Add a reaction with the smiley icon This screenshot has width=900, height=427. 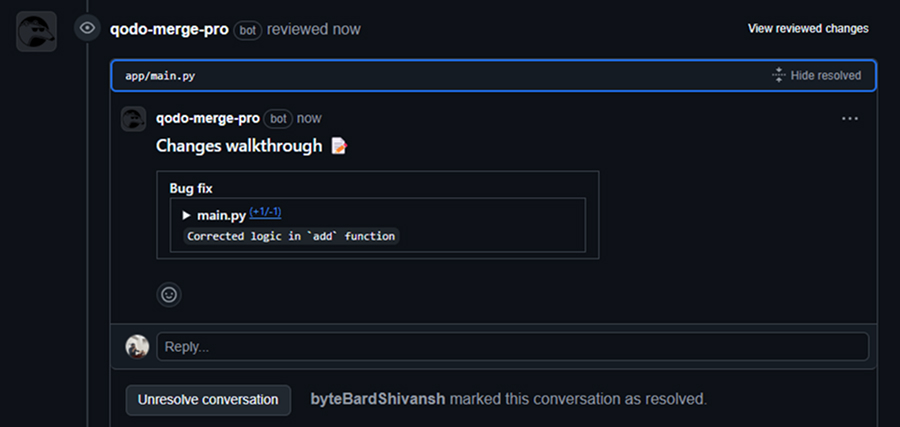click(x=169, y=295)
